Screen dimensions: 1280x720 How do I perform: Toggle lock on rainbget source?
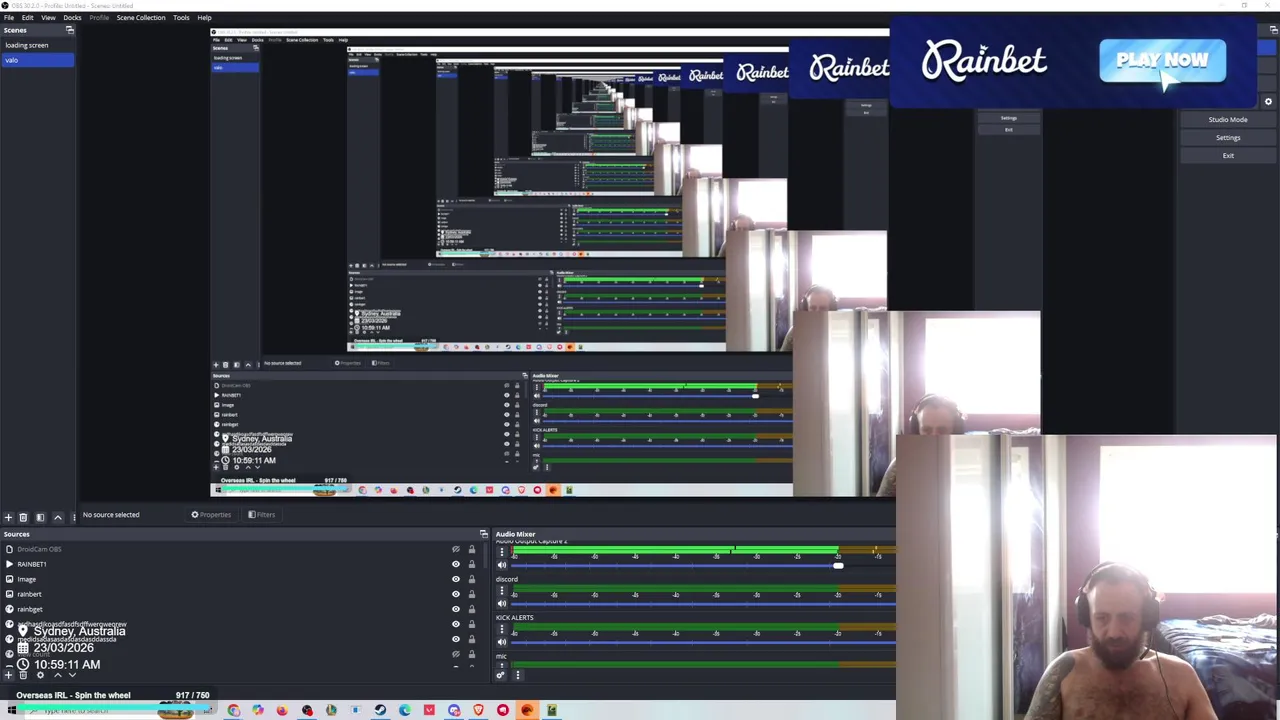click(472, 609)
